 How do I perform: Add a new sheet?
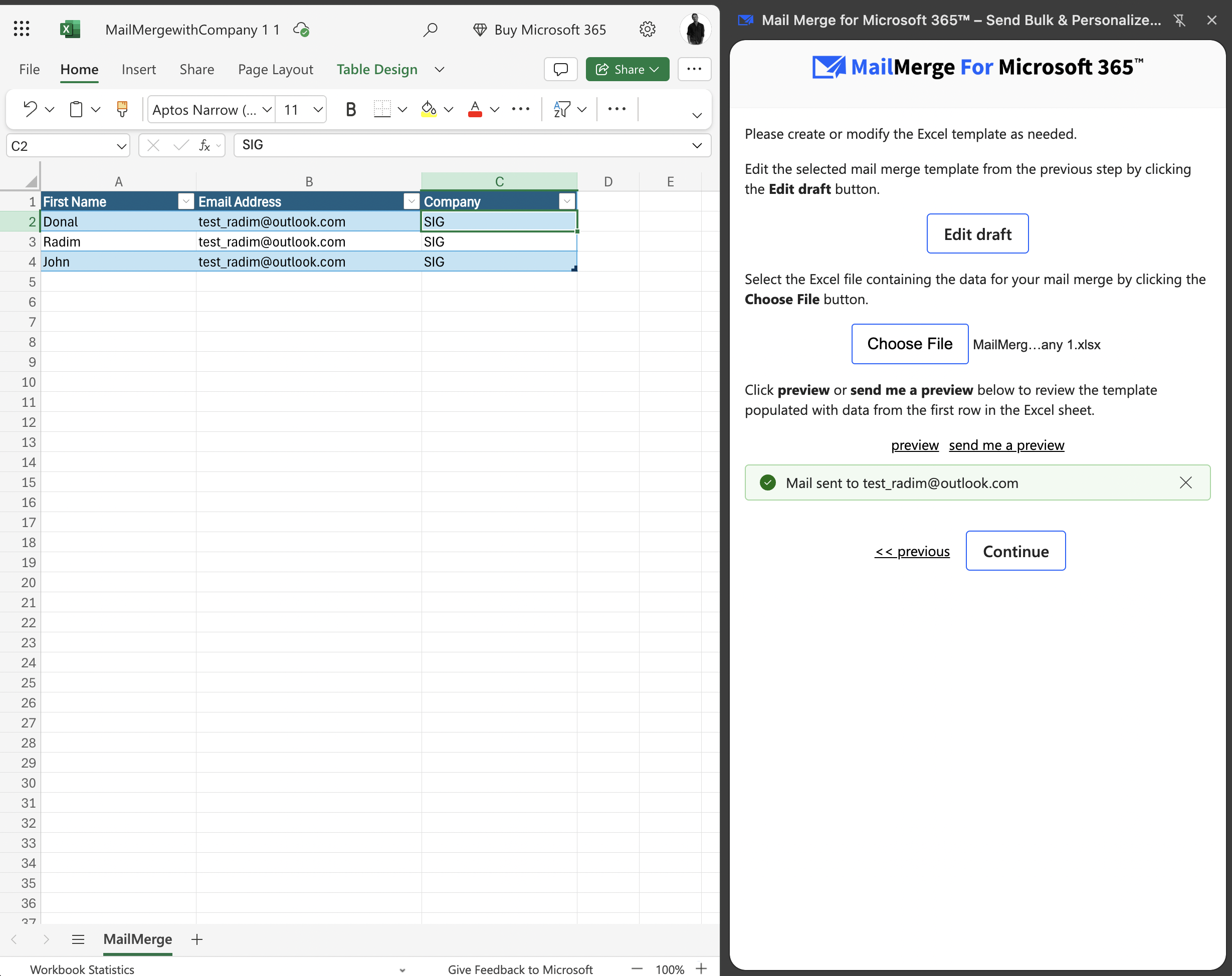coord(196,939)
